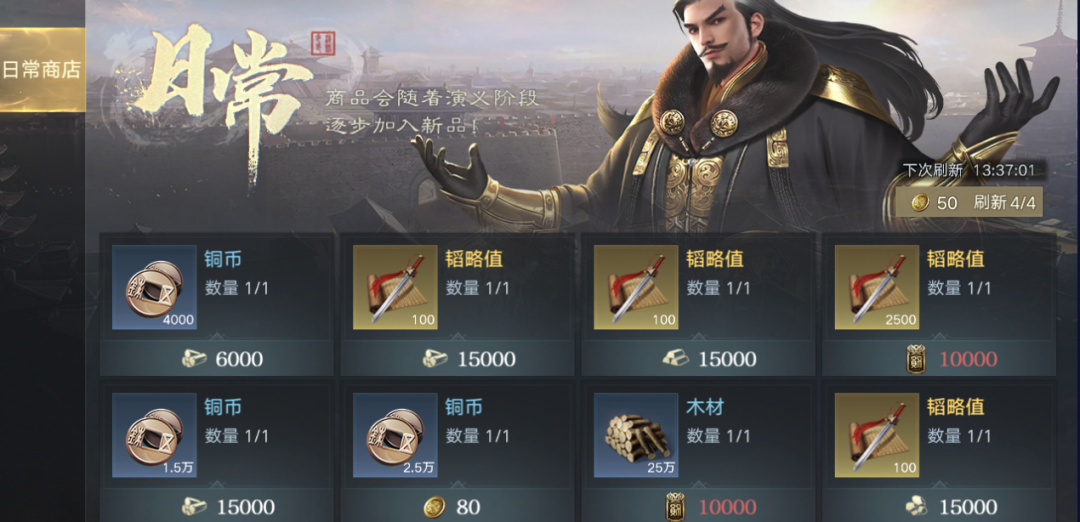Select the 铜币 4000 coin icon
1080x522 pixels.
coord(154,287)
